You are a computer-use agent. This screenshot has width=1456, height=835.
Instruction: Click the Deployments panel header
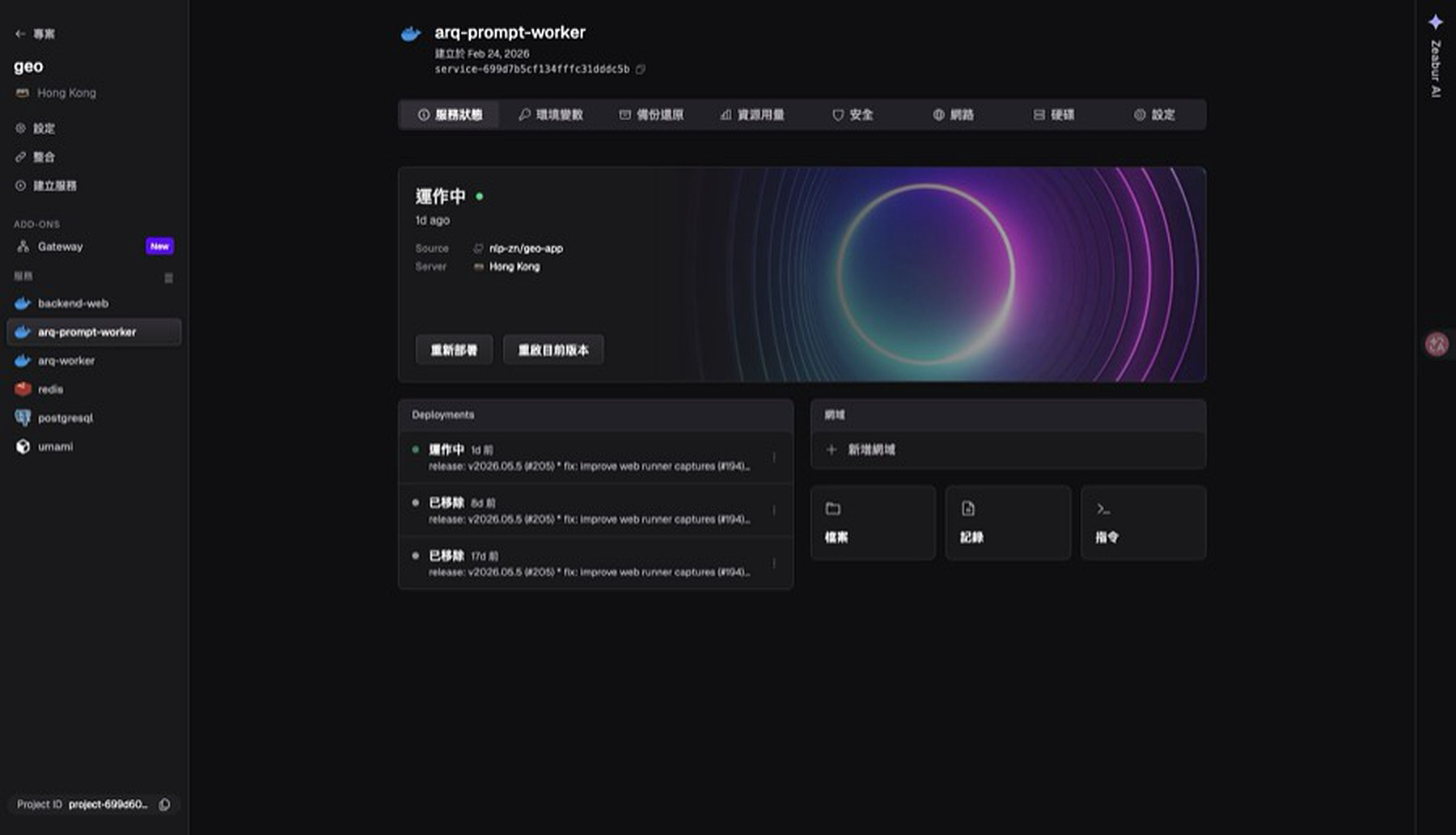click(595, 415)
